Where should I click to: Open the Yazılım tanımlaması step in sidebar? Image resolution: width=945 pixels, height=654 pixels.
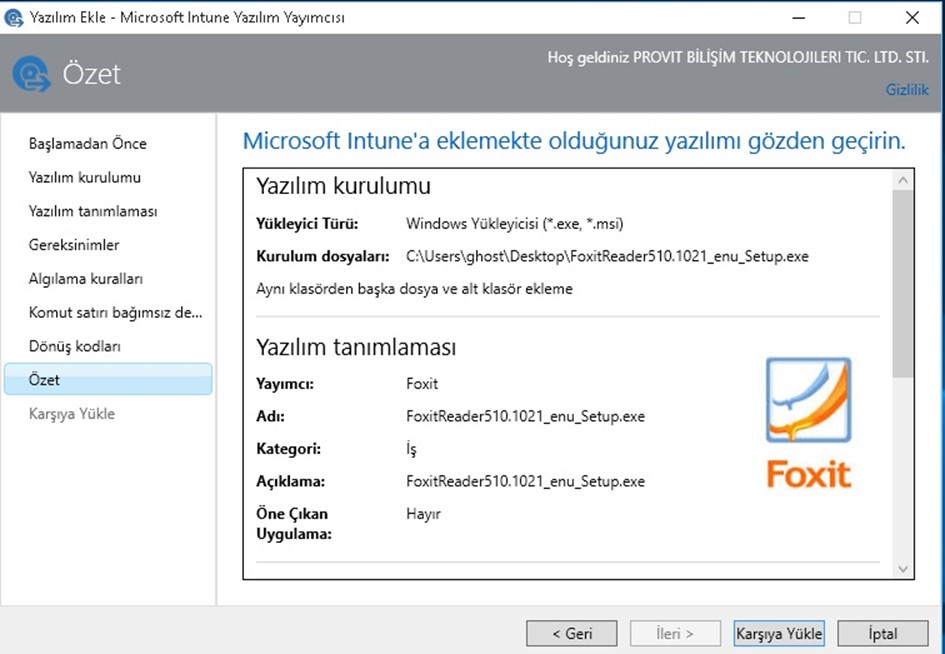[x=93, y=211]
